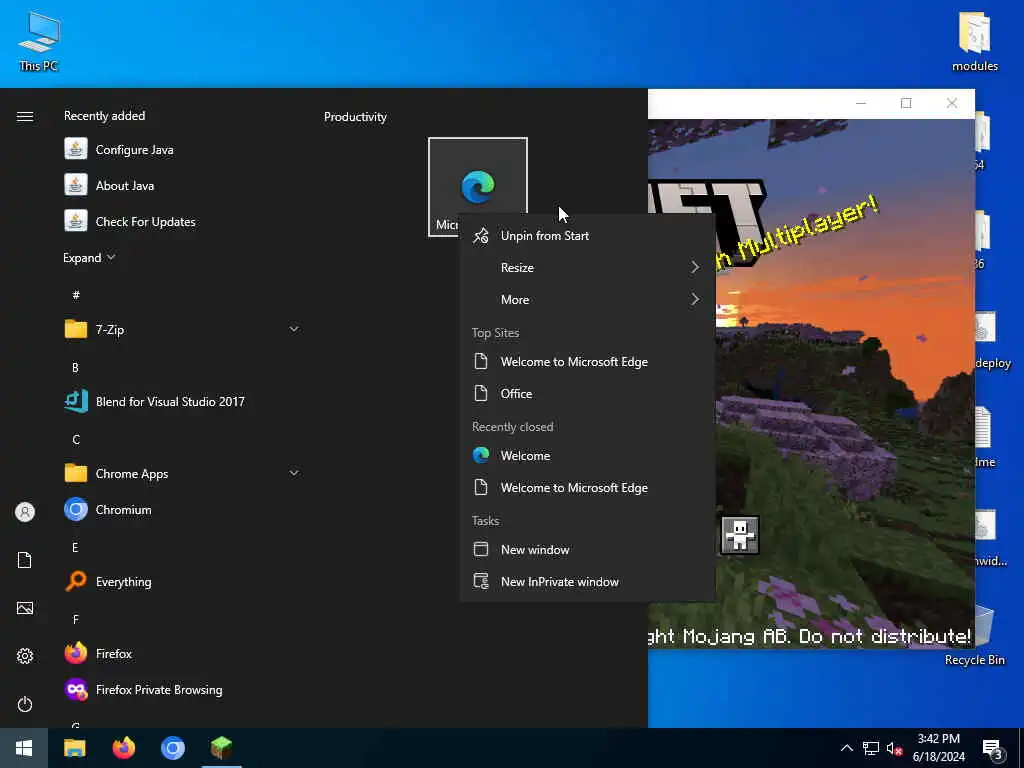Click the Edge icon beside Welcome
This screenshot has width=1024, height=768.
tap(481, 455)
